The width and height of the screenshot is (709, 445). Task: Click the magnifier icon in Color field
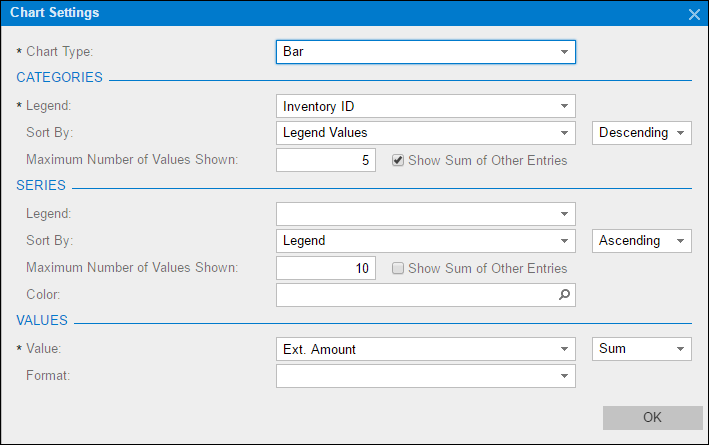(x=564, y=294)
